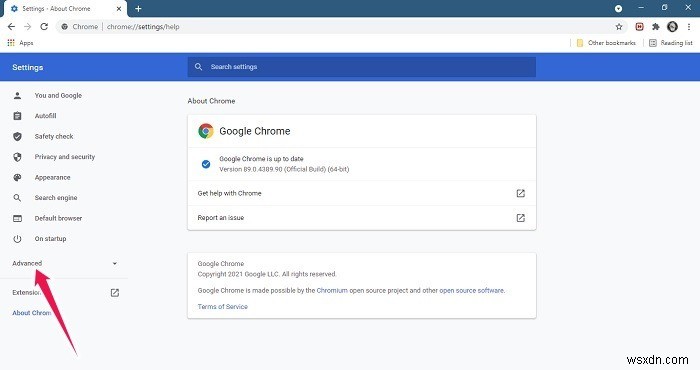The image size is (700, 370).
Task: Click the magnifier icon in Search settings
Action: (x=199, y=67)
